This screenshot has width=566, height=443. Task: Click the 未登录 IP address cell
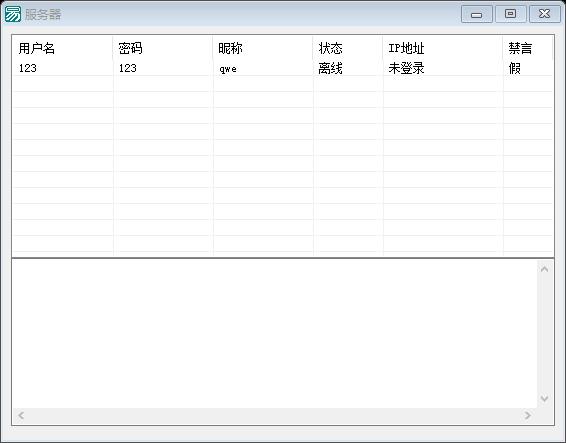406,68
